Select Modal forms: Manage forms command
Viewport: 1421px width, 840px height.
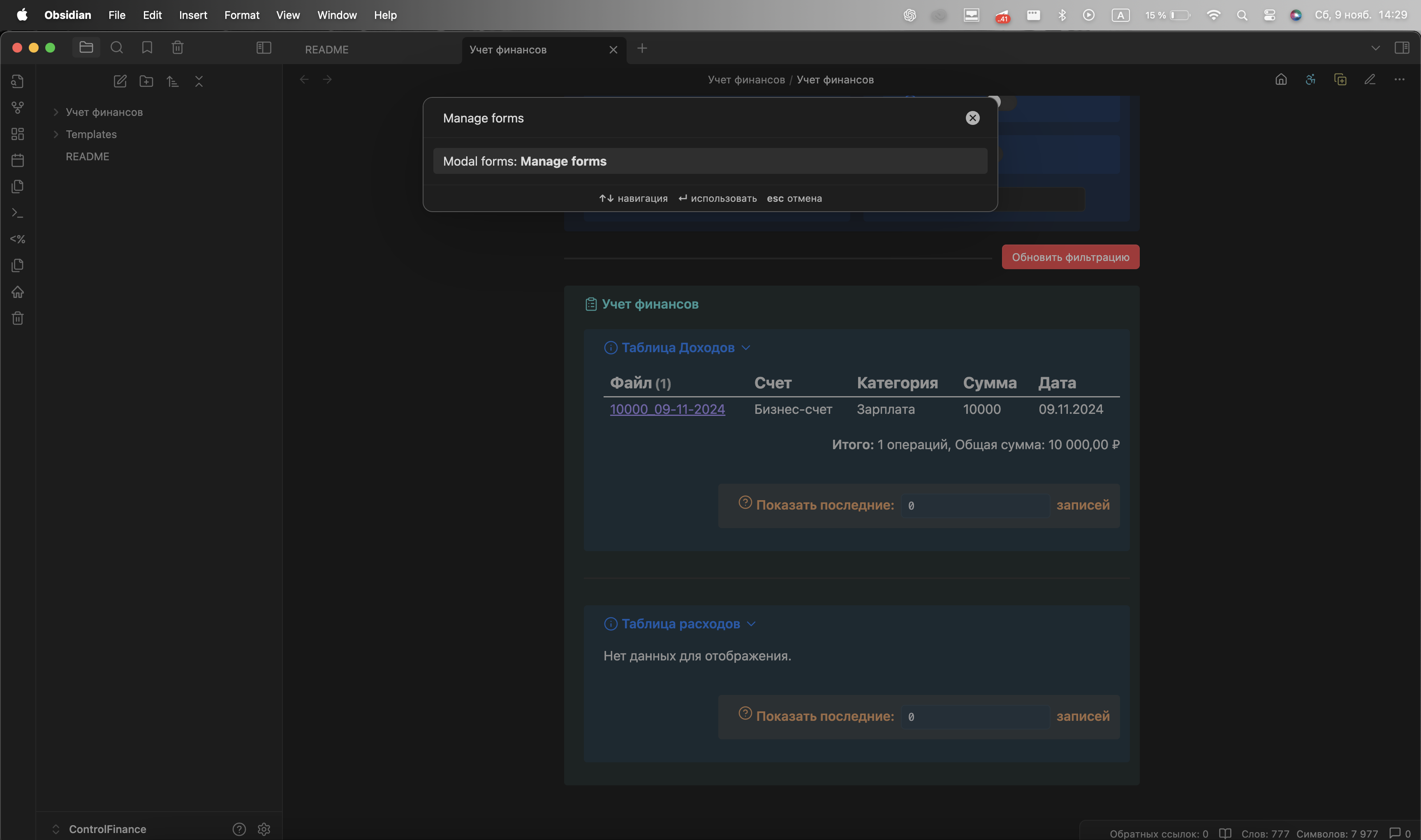click(x=710, y=162)
